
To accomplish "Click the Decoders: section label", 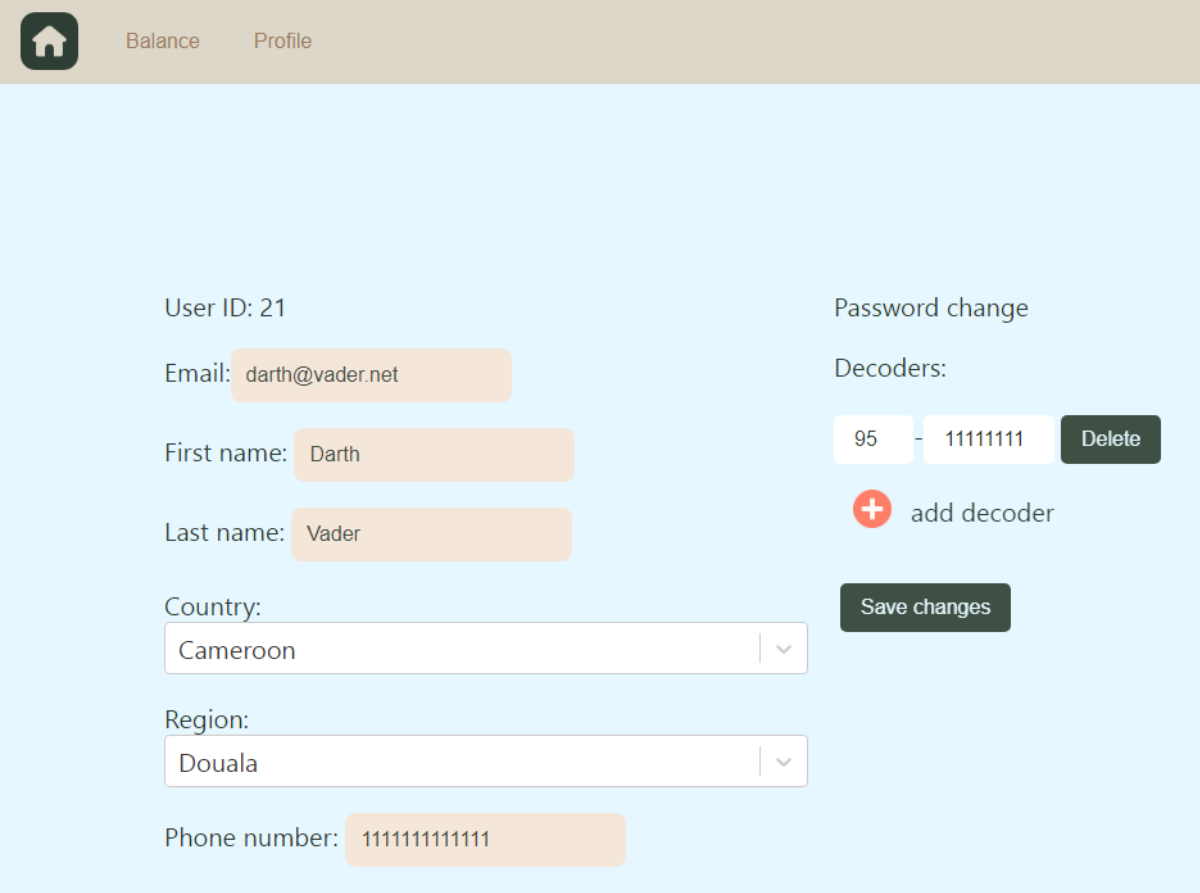I will (x=890, y=369).
